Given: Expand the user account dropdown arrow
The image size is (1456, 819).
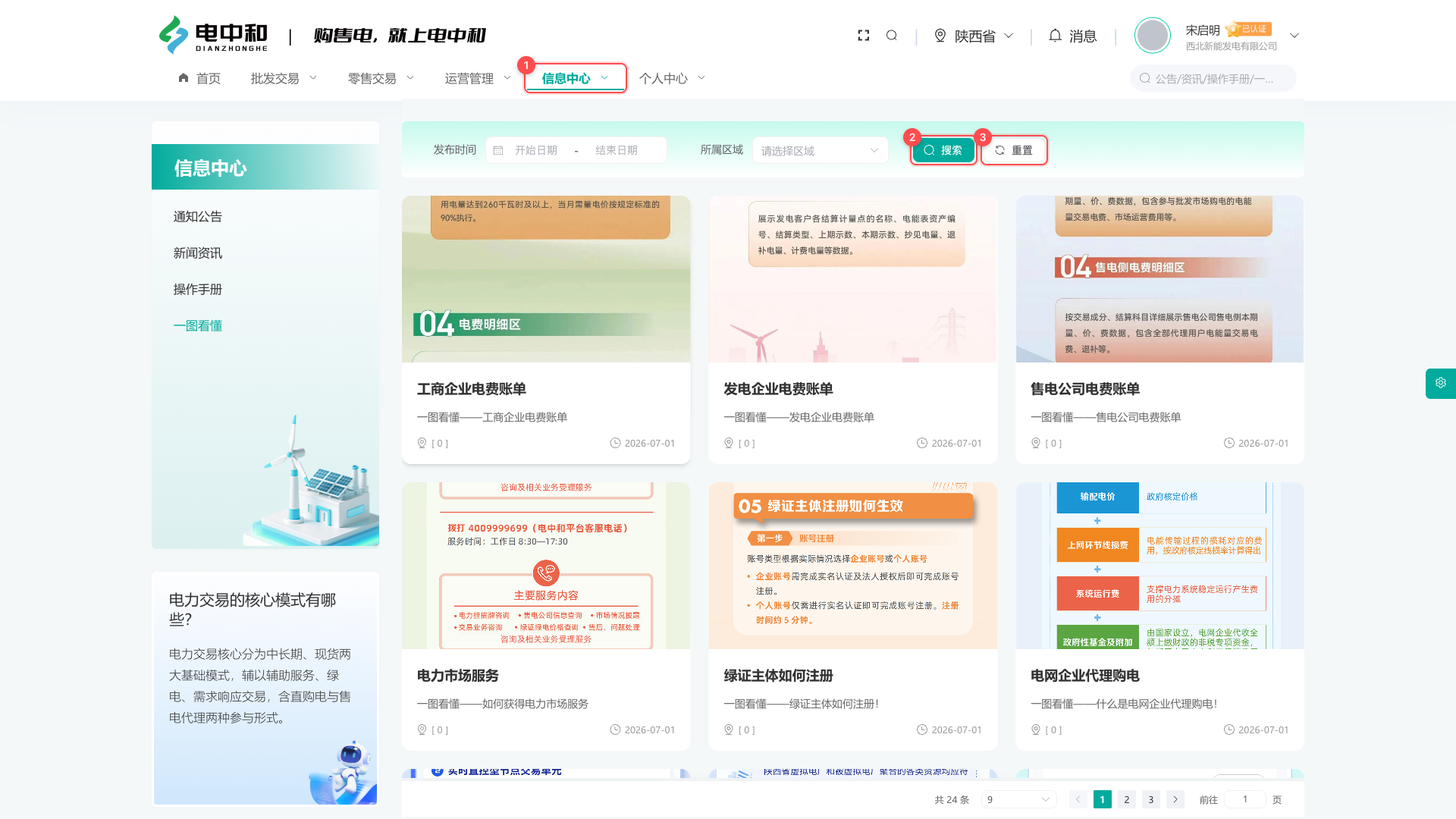Looking at the screenshot, I should point(1294,36).
